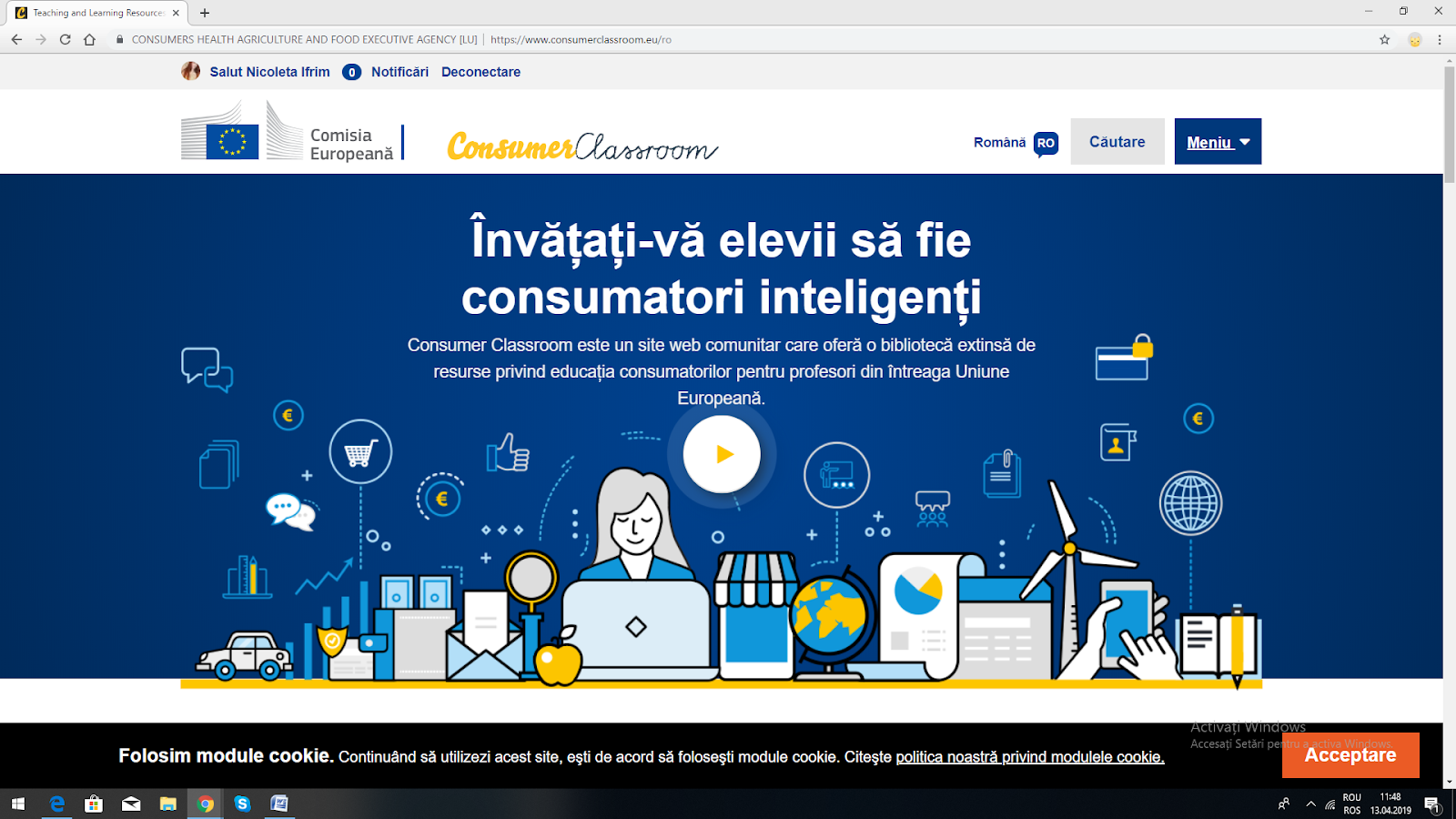The width and height of the screenshot is (1456, 819).
Task: Accept cookies with the Acceptare button
Action: pyautogui.click(x=1350, y=755)
